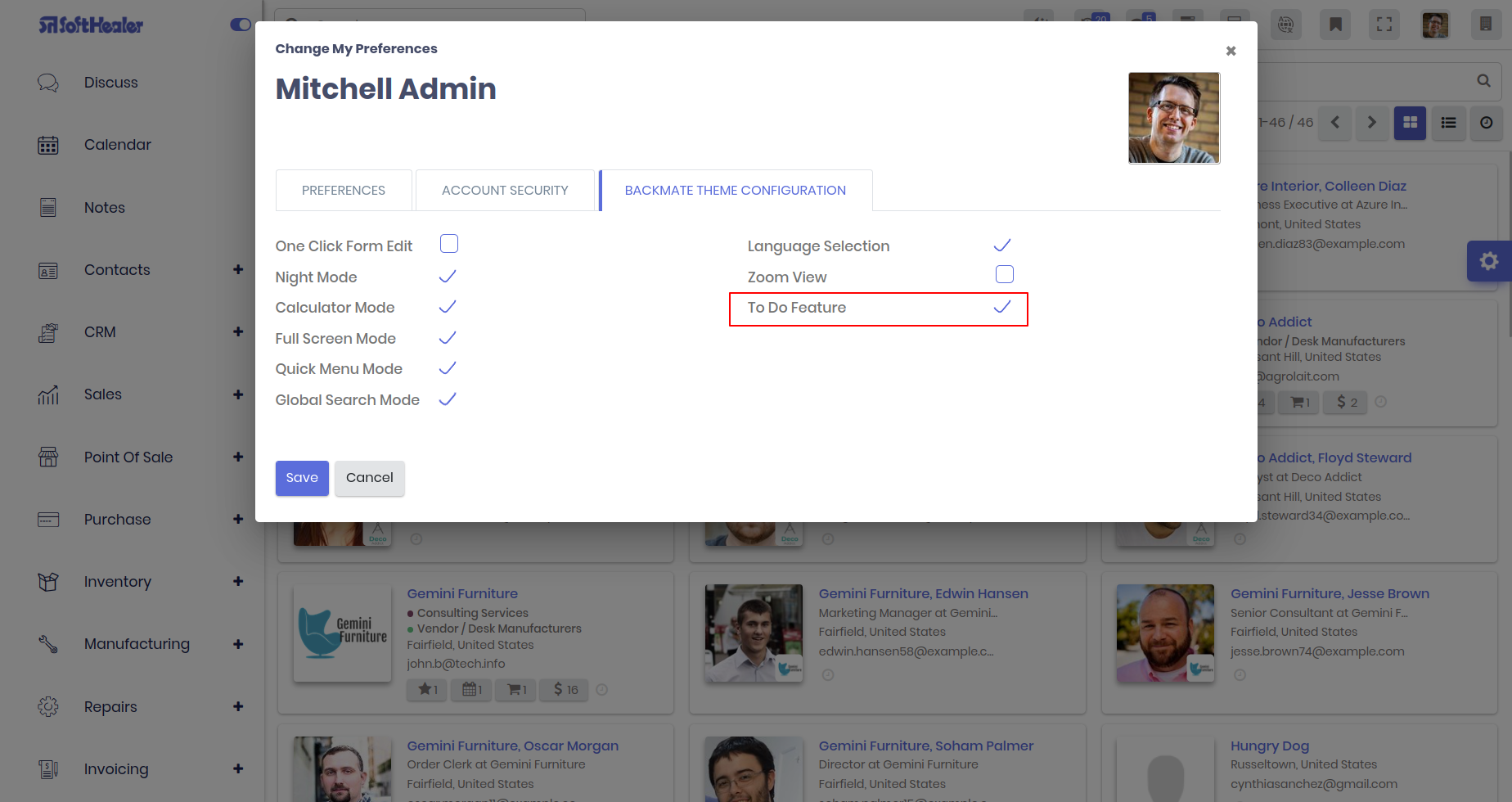Open the Notes icon in sidebar

(48, 208)
